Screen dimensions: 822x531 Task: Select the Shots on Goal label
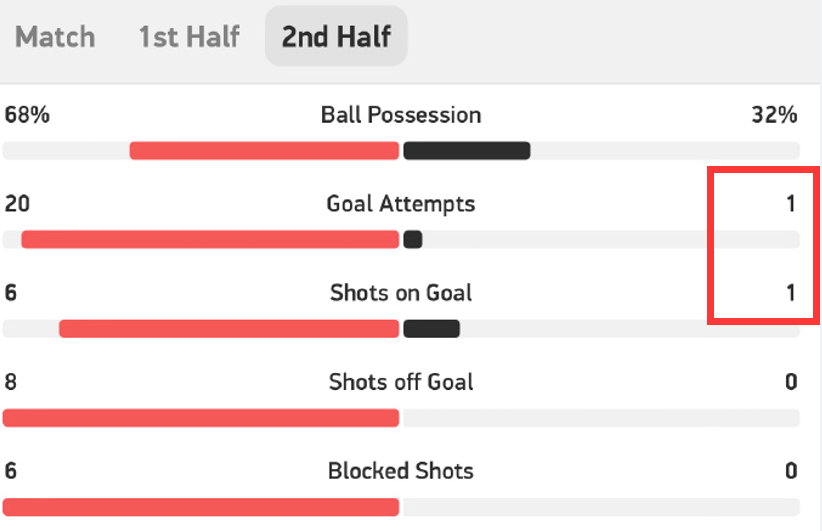[401, 293]
